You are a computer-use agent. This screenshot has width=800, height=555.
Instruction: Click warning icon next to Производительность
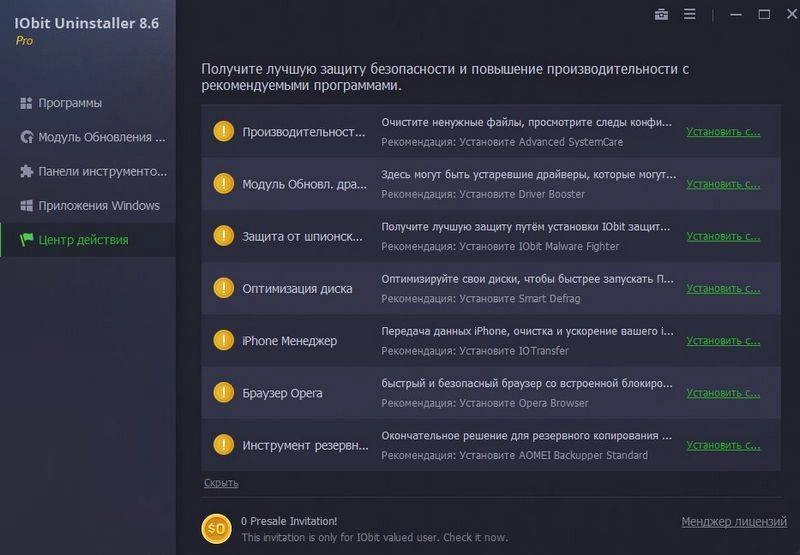pyautogui.click(x=223, y=131)
